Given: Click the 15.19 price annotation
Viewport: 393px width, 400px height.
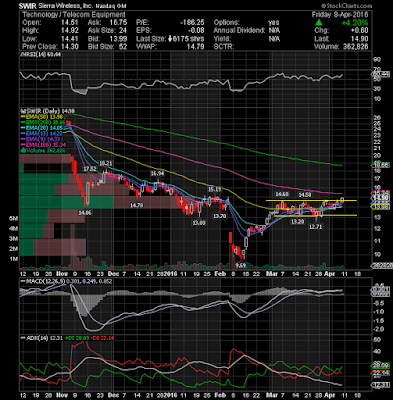Looking at the screenshot, I should [x=215, y=189].
